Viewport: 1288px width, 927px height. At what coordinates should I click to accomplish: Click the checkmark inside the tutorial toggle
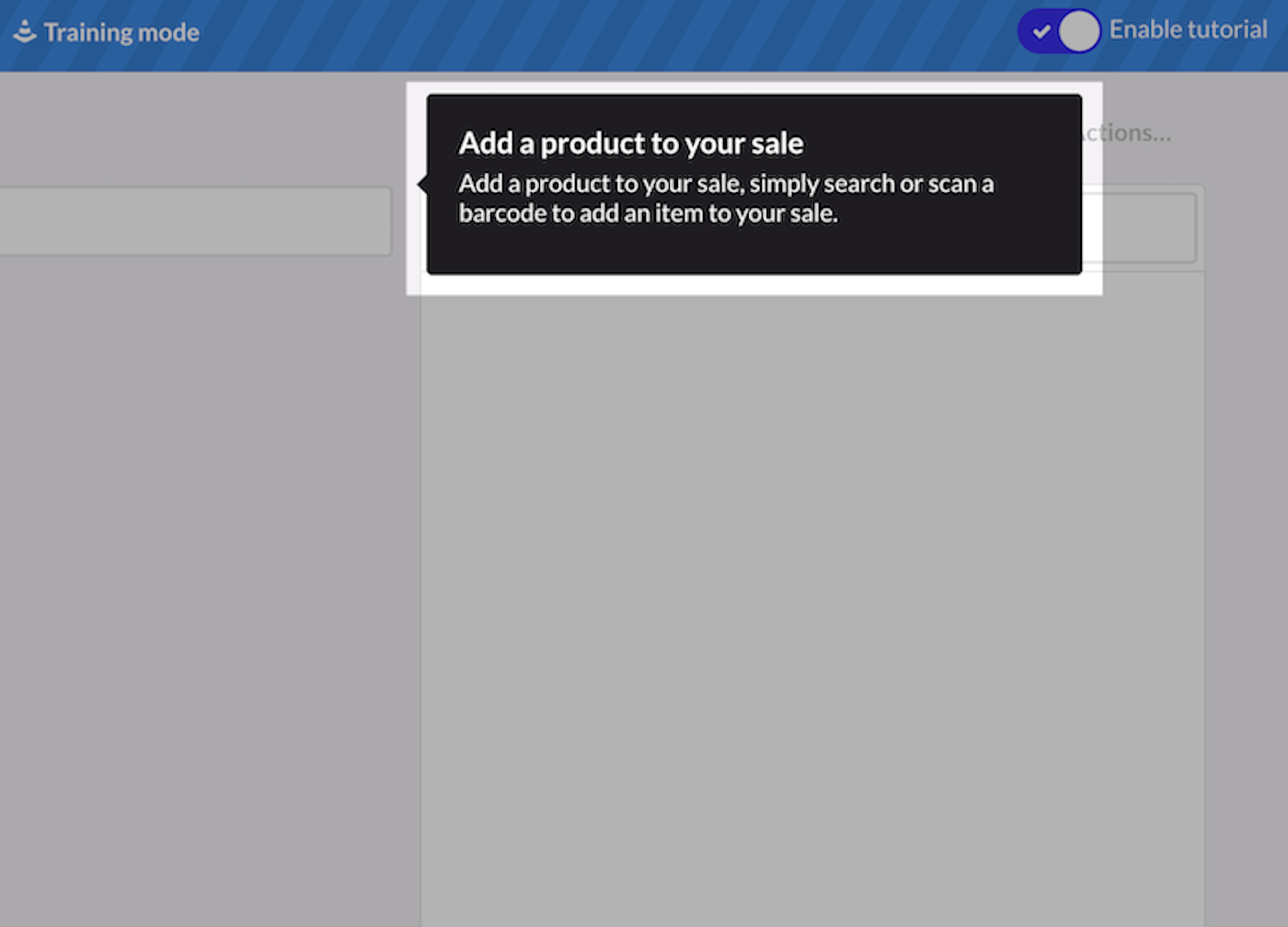click(1041, 30)
